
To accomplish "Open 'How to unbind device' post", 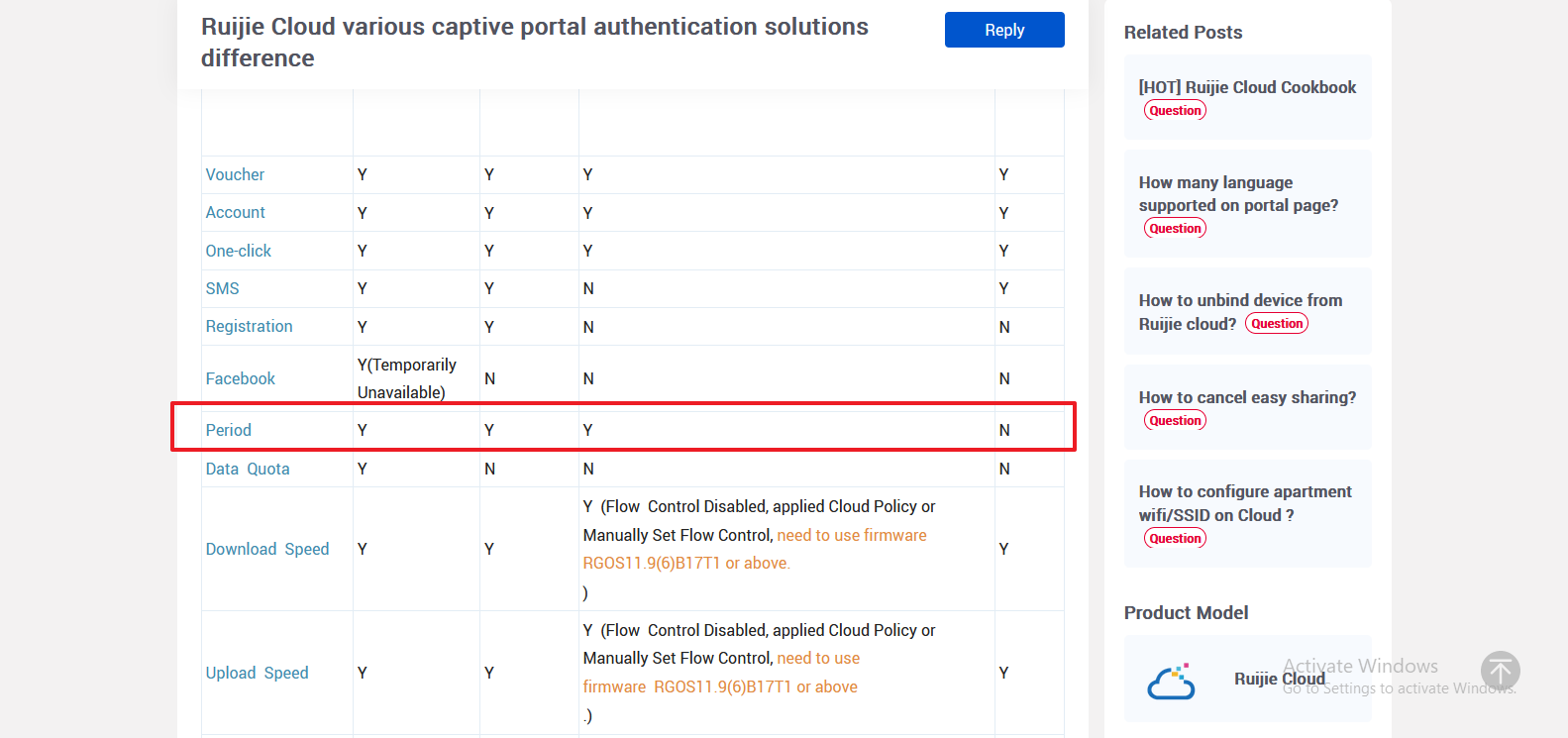I will (x=1240, y=311).
